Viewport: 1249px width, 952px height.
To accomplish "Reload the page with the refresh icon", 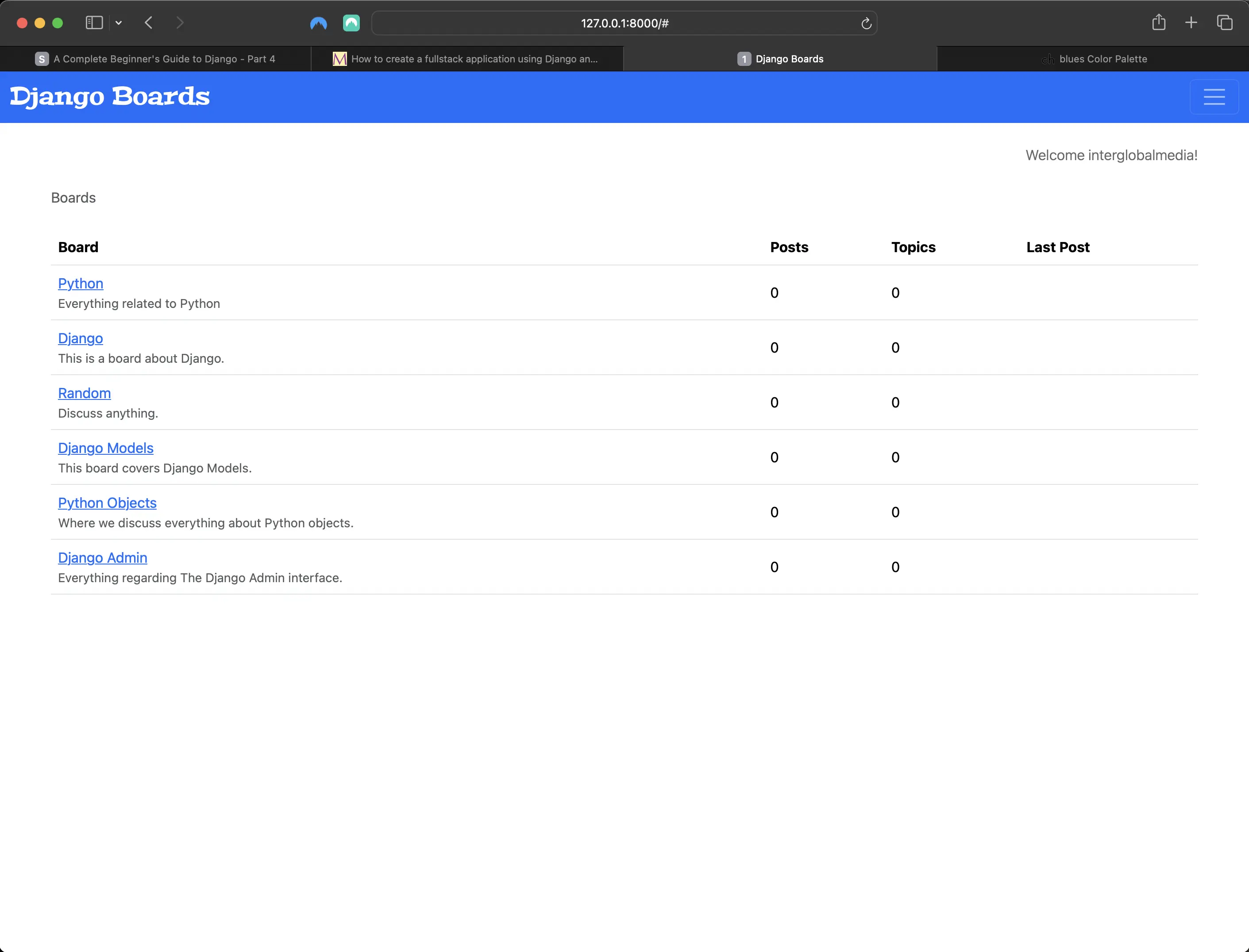I will tap(866, 23).
